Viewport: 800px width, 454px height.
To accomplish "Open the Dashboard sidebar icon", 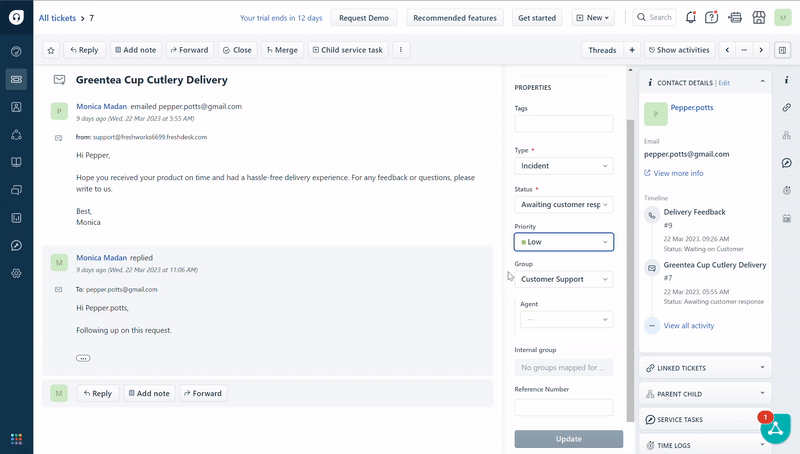I will tap(16, 51).
